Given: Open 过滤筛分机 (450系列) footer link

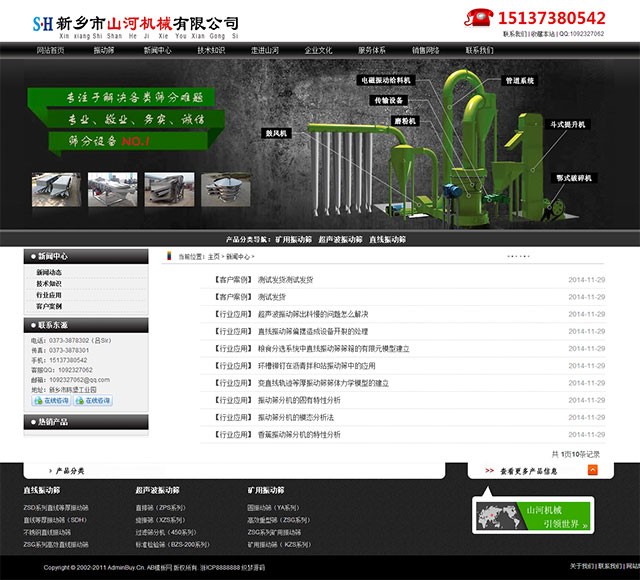Looking at the screenshot, I should click(166, 532).
